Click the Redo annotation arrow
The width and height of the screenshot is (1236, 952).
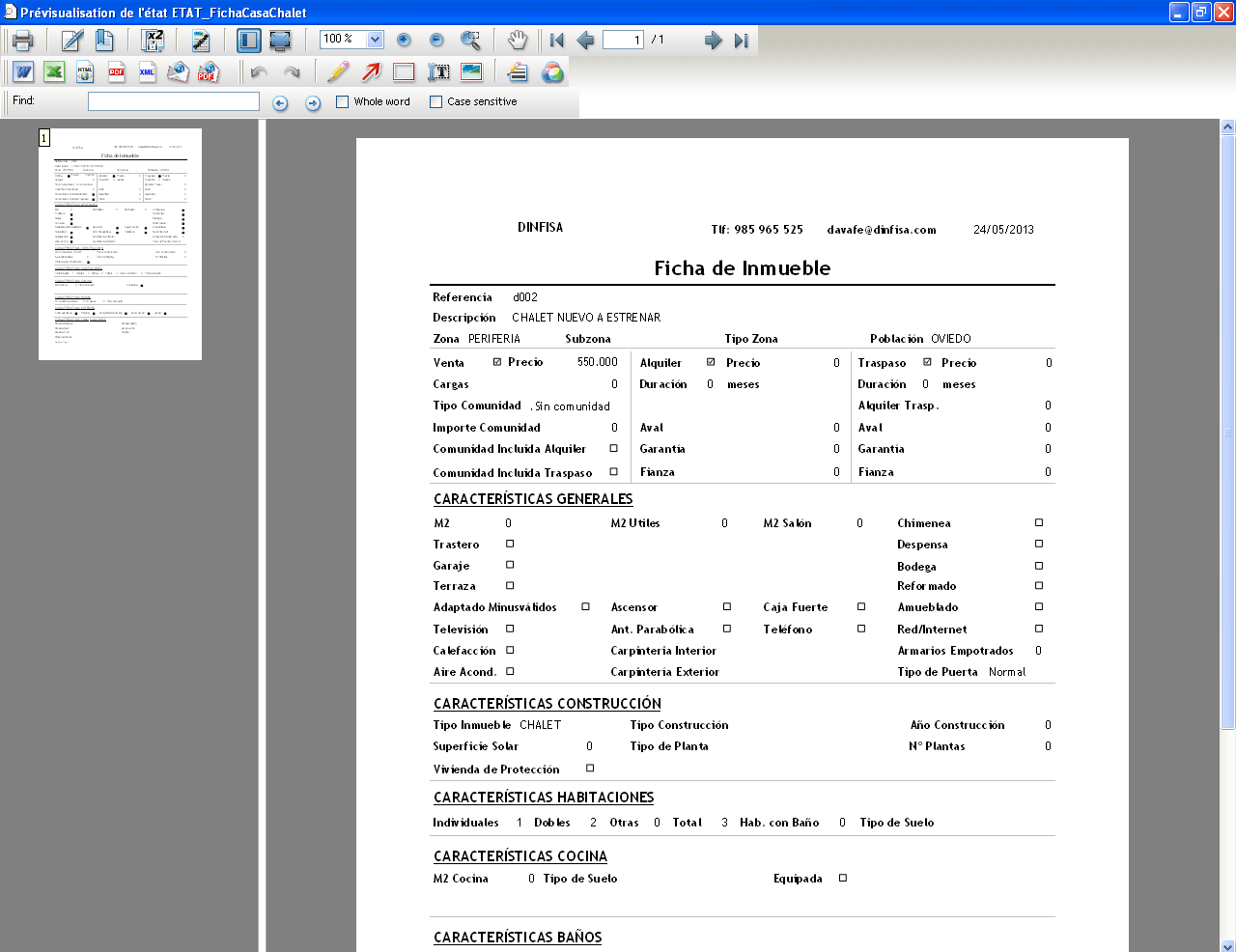point(292,72)
